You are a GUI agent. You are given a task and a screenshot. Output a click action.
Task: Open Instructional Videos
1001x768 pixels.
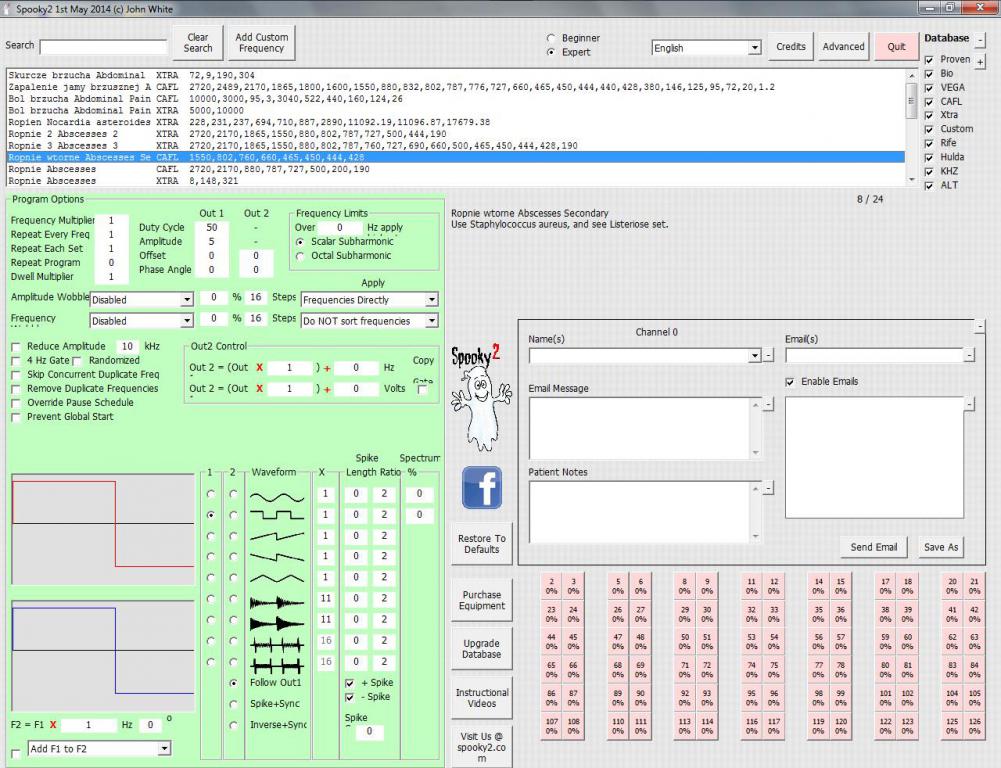(x=481, y=698)
